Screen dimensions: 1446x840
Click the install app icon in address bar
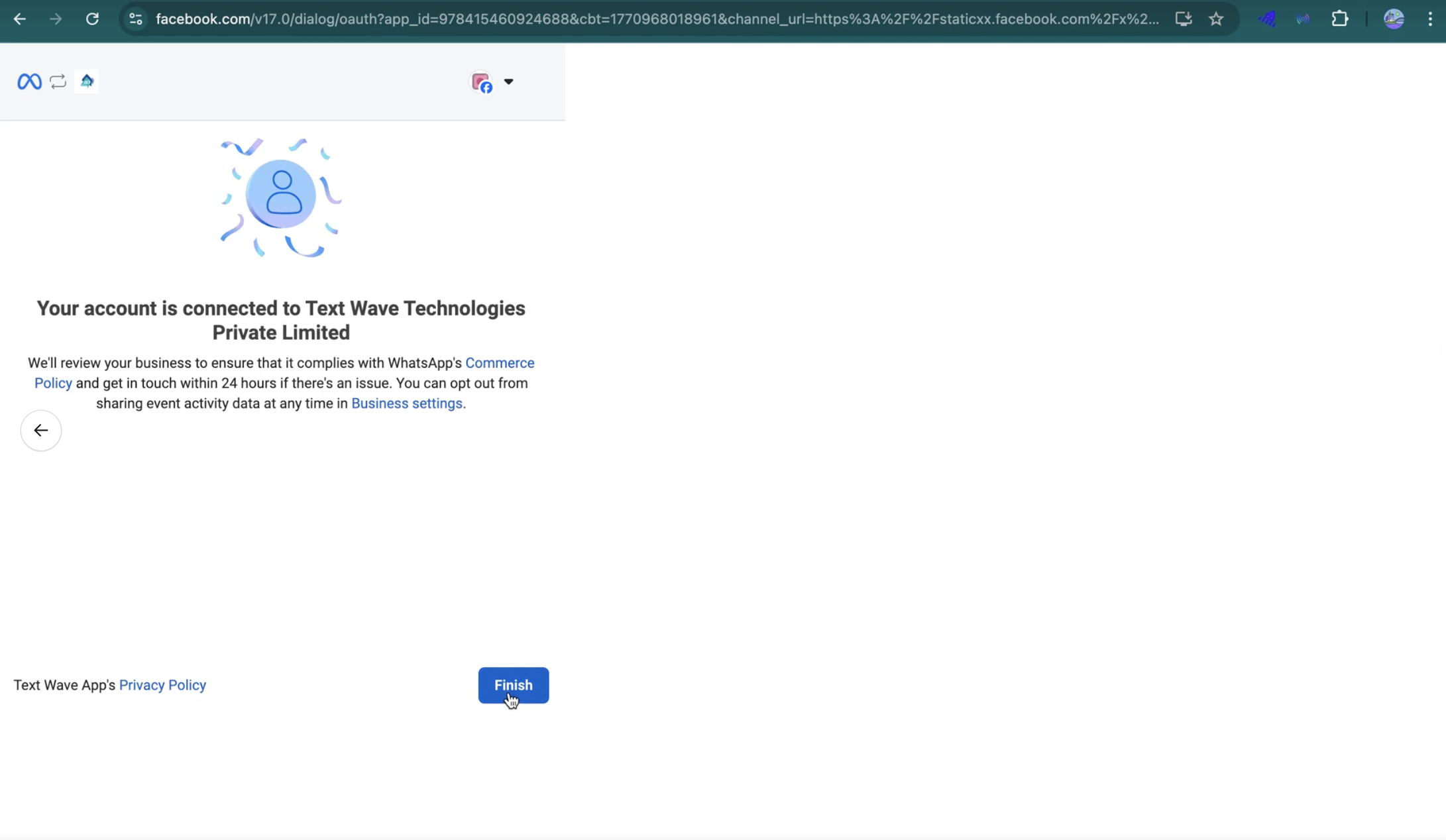1184,19
